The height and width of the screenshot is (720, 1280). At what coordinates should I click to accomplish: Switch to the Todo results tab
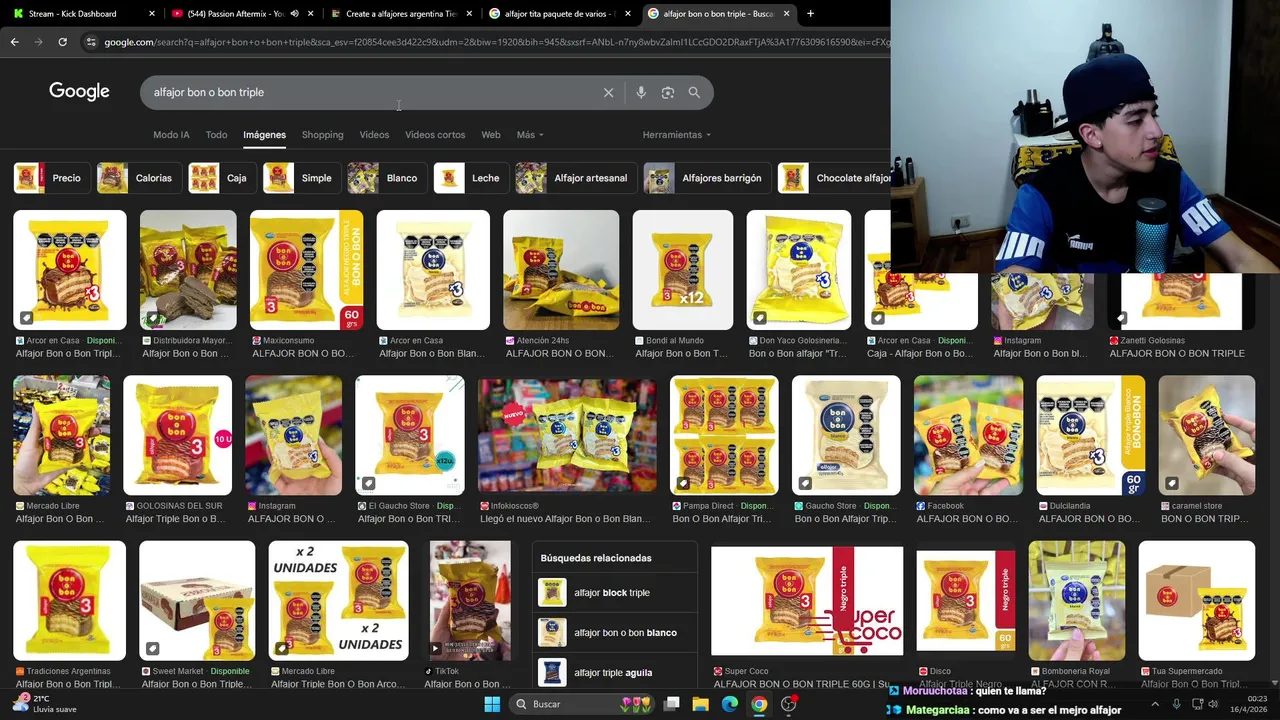(216, 135)
